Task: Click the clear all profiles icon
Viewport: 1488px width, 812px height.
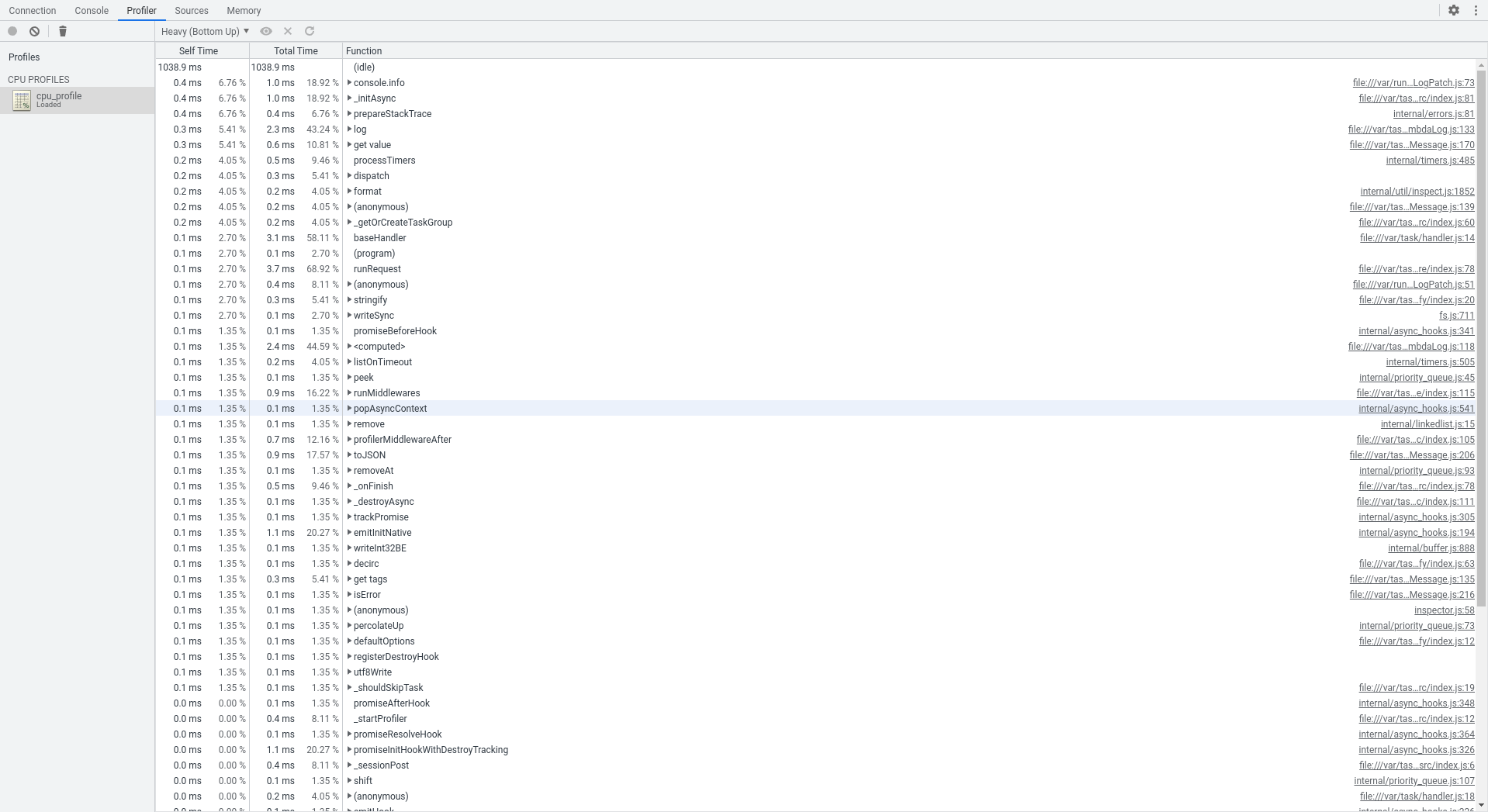Action: 35,31
